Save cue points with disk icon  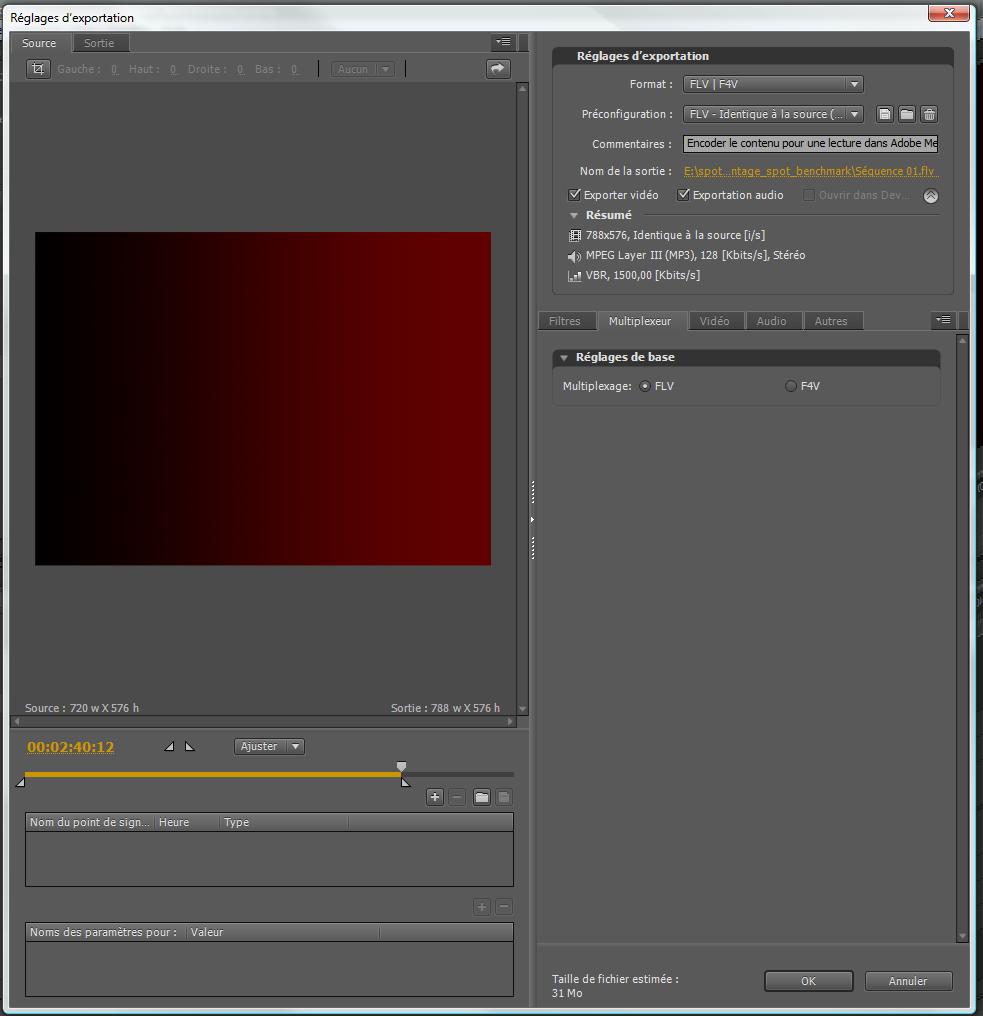pyautogui.click(x=503, y=797)
